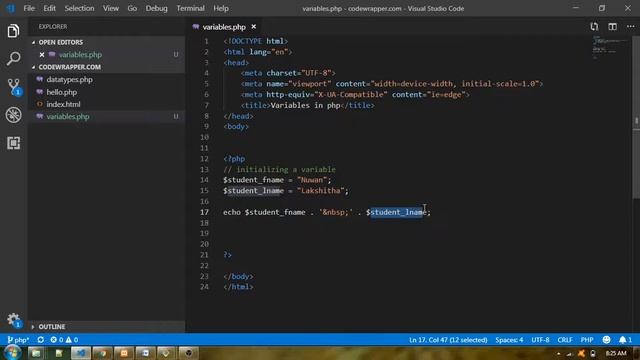The width and height of the screenshot is (640, 360).
Task: Click the $student_fname variable on line 14
Action: tap(253, 180)
